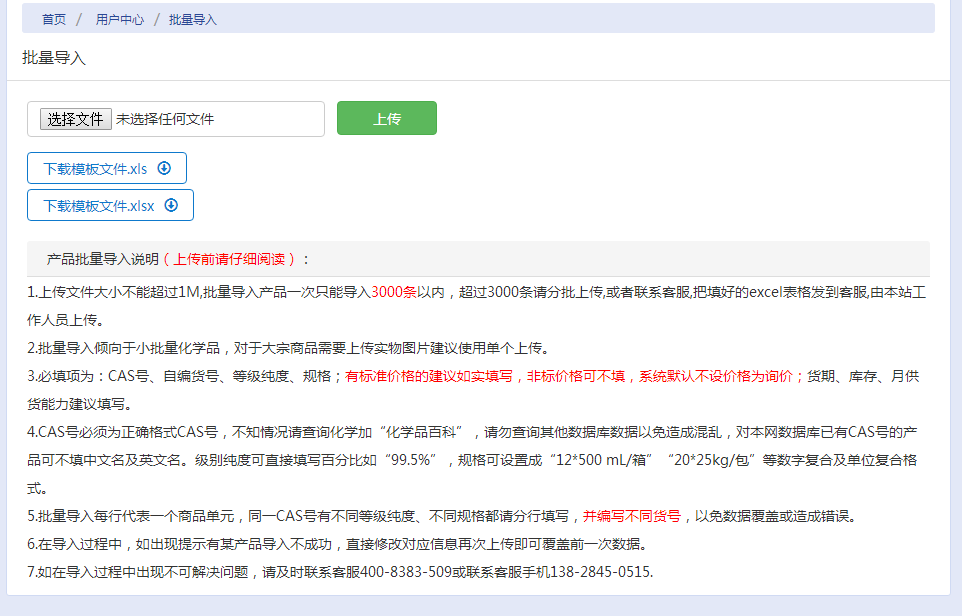This screenshot has width=962, height=616.
Task: Open 用户中心 from the breadcrumb
Action: pyautogui.click(x=120, y=19)
